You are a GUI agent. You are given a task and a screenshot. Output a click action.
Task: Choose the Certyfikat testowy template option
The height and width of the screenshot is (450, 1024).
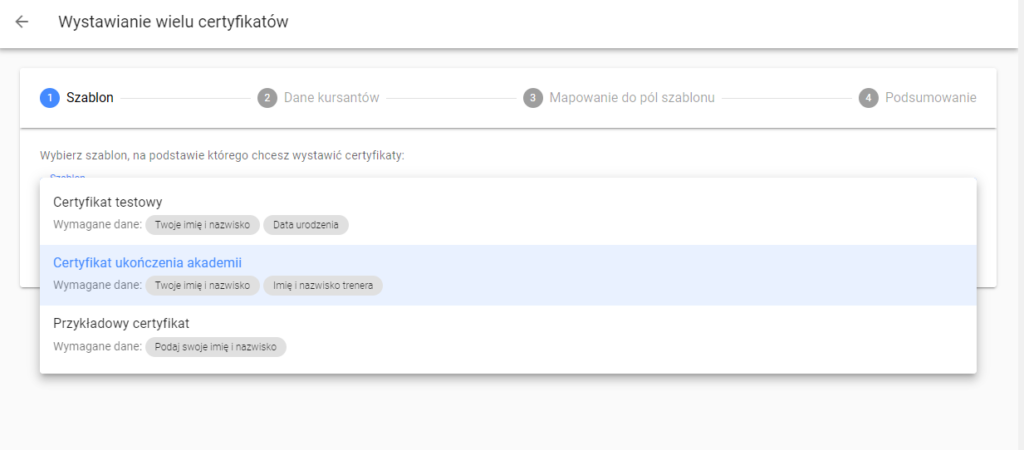508,215
